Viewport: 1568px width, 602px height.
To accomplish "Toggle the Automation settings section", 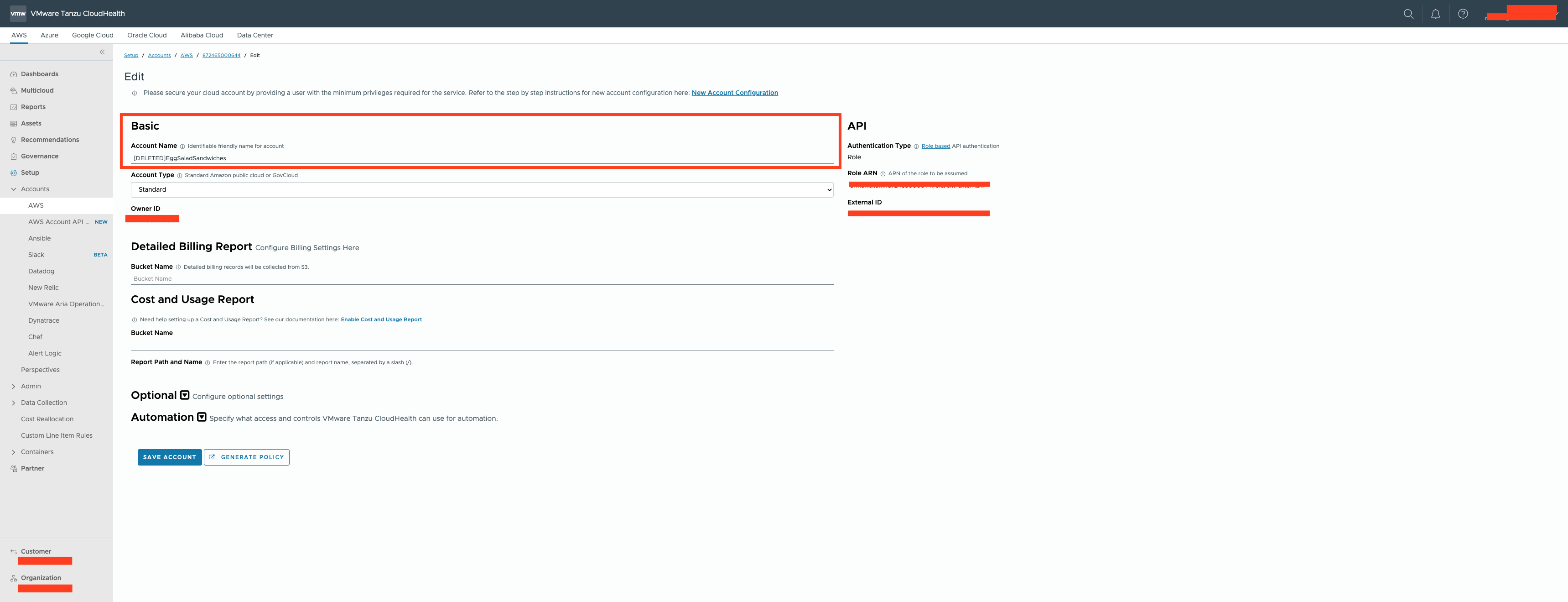I will 202,417.
